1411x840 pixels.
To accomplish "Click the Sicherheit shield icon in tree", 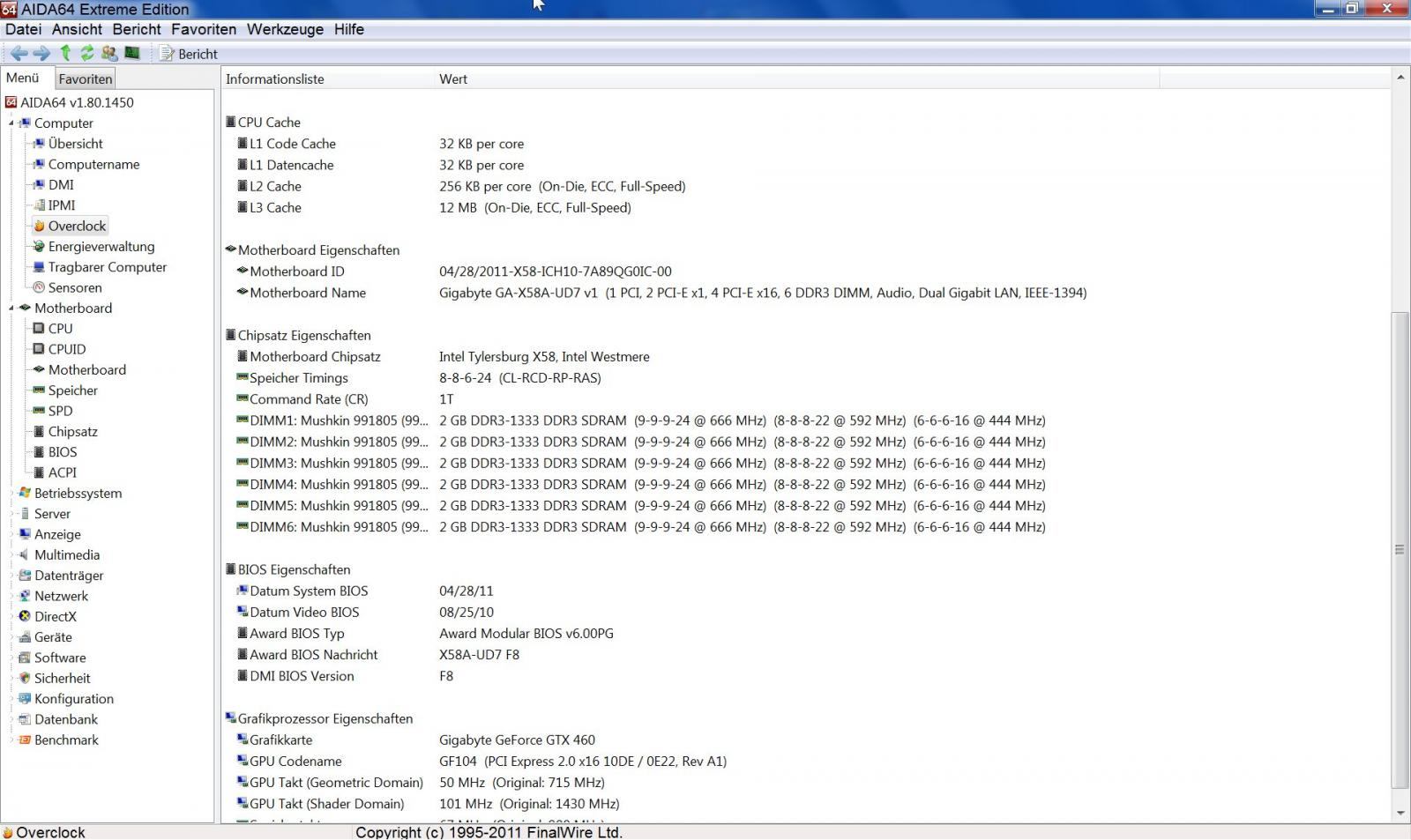I will pyautogui.click(x=25, y=679).
